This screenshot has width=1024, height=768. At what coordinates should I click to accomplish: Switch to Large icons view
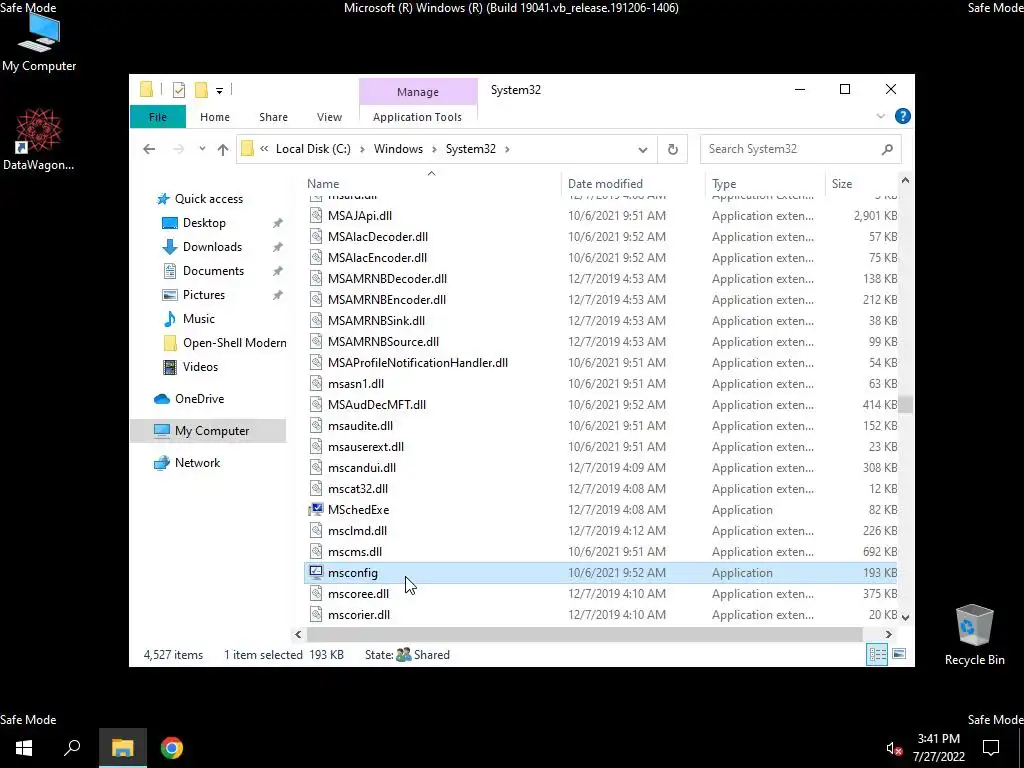pos(899,654)
